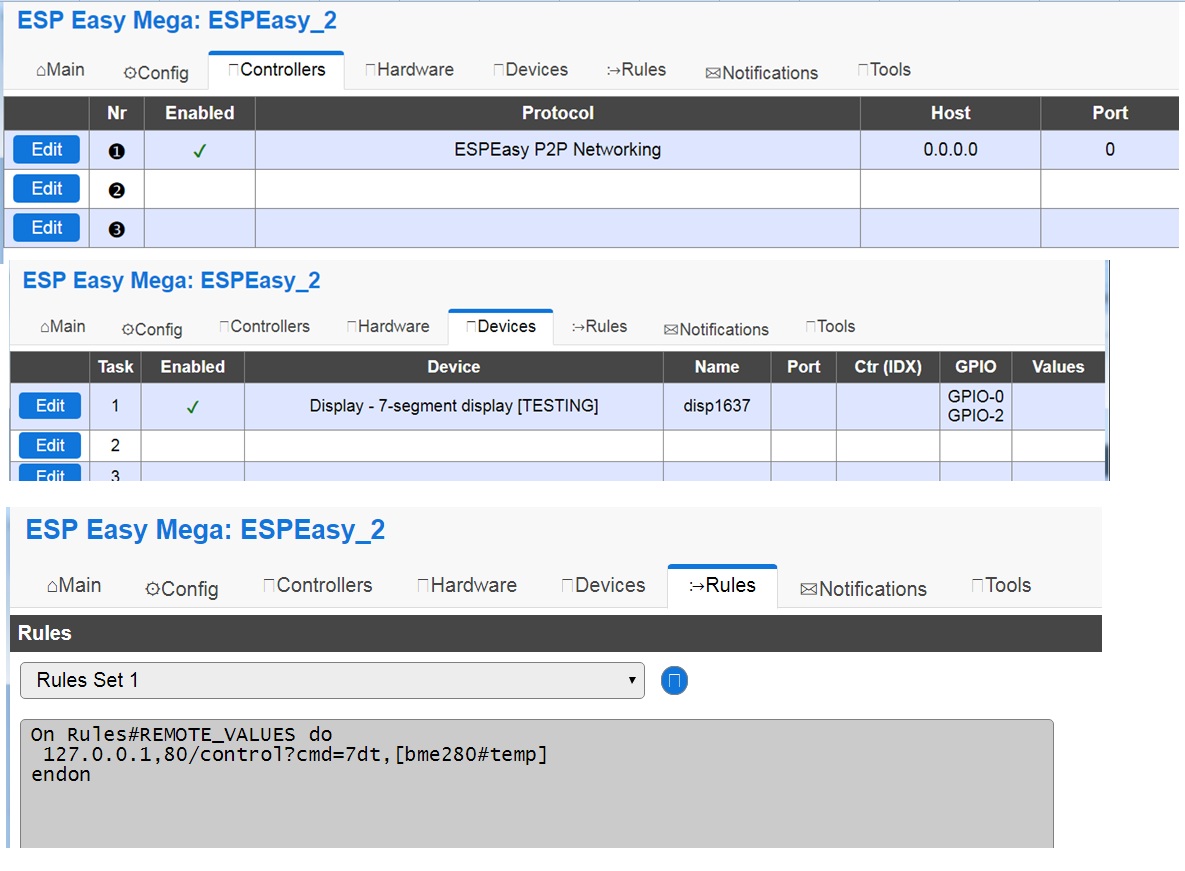Image resolution: width=1185 pixels, height=871 pixels.
Task: Open Main tab on the Devices page
Action: pyautogui.click(x=63, y=326)
